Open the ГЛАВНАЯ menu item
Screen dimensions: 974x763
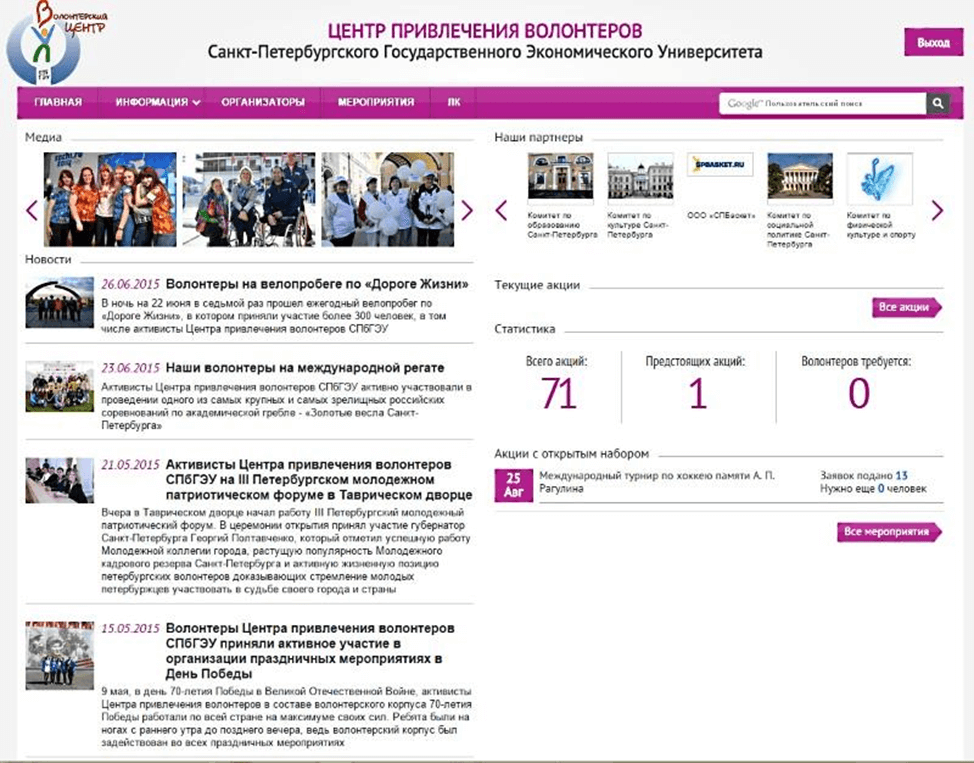(58, 102)
